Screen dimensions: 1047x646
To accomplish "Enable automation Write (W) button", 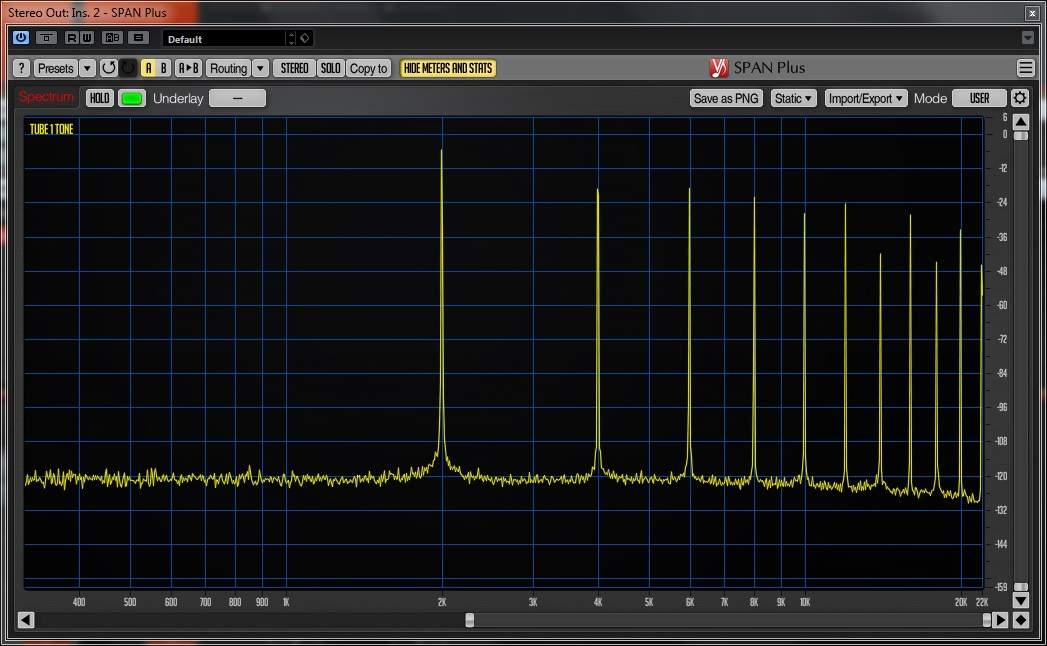I will [87, 38].
